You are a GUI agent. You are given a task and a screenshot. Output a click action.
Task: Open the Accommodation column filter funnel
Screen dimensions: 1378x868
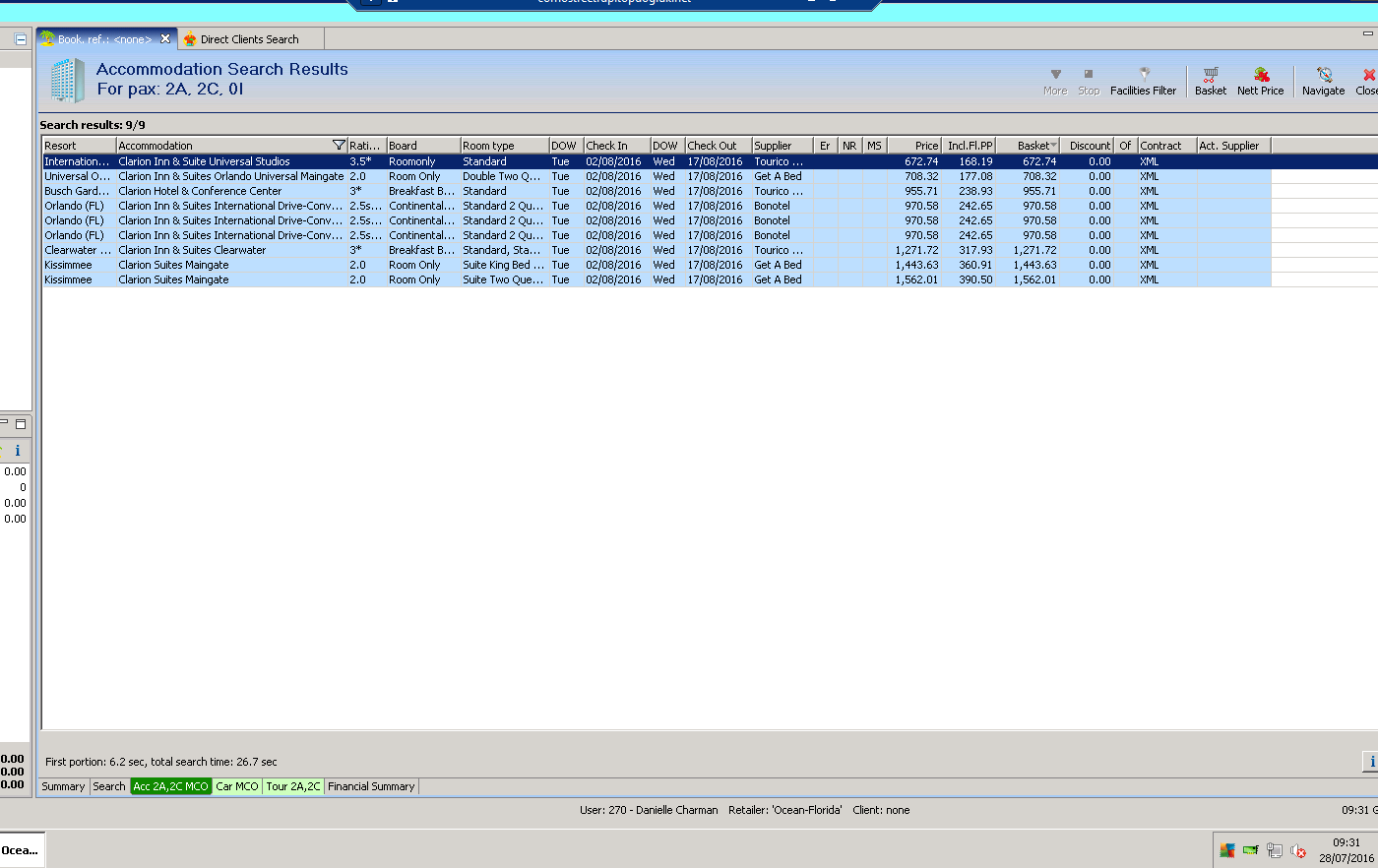[339, 146]
